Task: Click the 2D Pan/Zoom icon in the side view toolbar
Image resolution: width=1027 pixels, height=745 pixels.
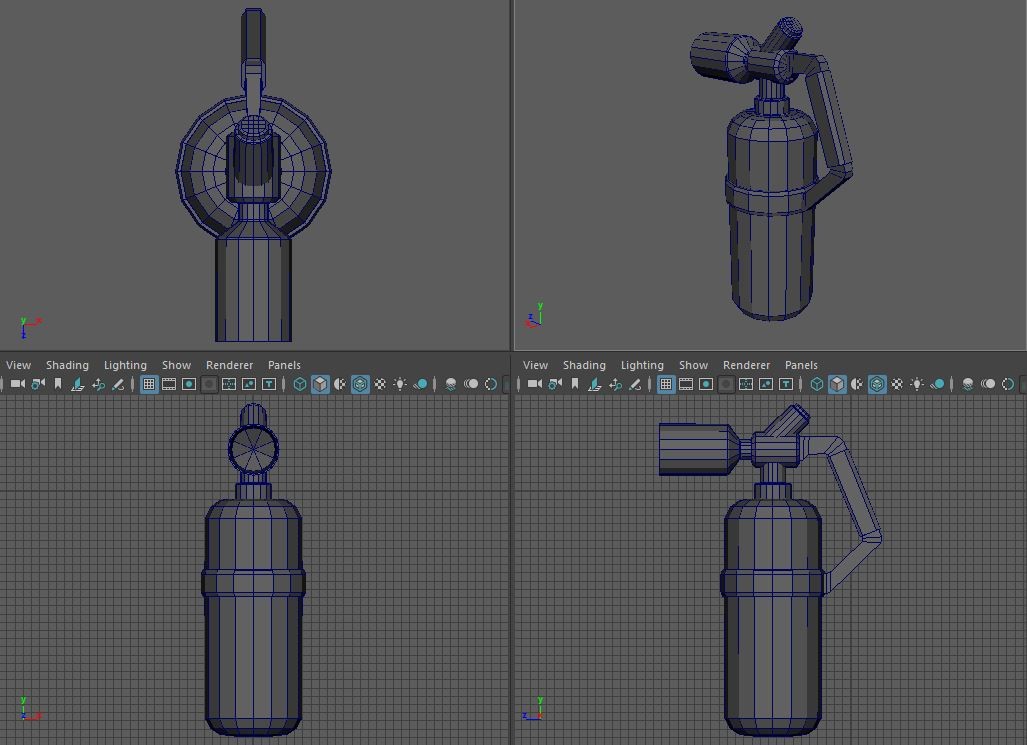Action: point(615,384)
